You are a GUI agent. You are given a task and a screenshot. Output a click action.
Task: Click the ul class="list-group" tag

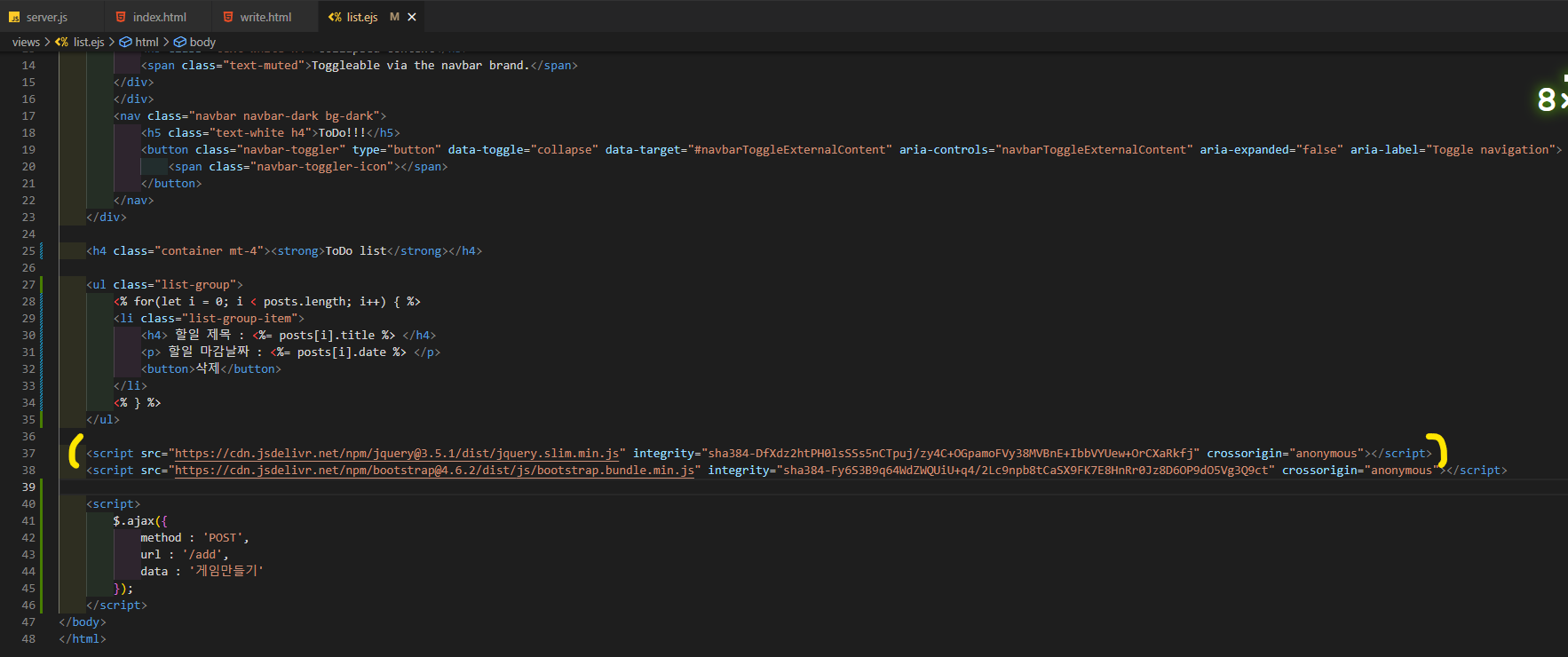tap(164, 284)
